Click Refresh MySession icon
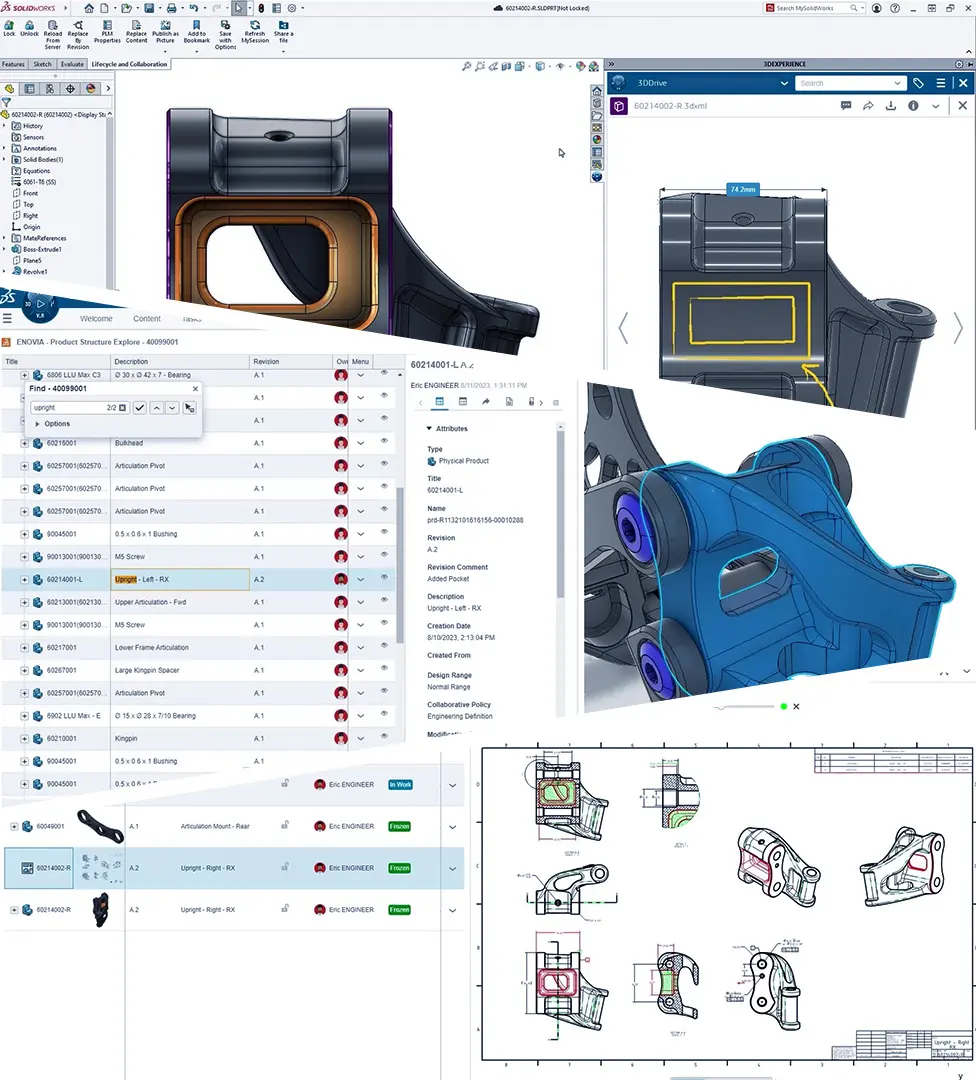976x1080 pixels. point(255,25)
